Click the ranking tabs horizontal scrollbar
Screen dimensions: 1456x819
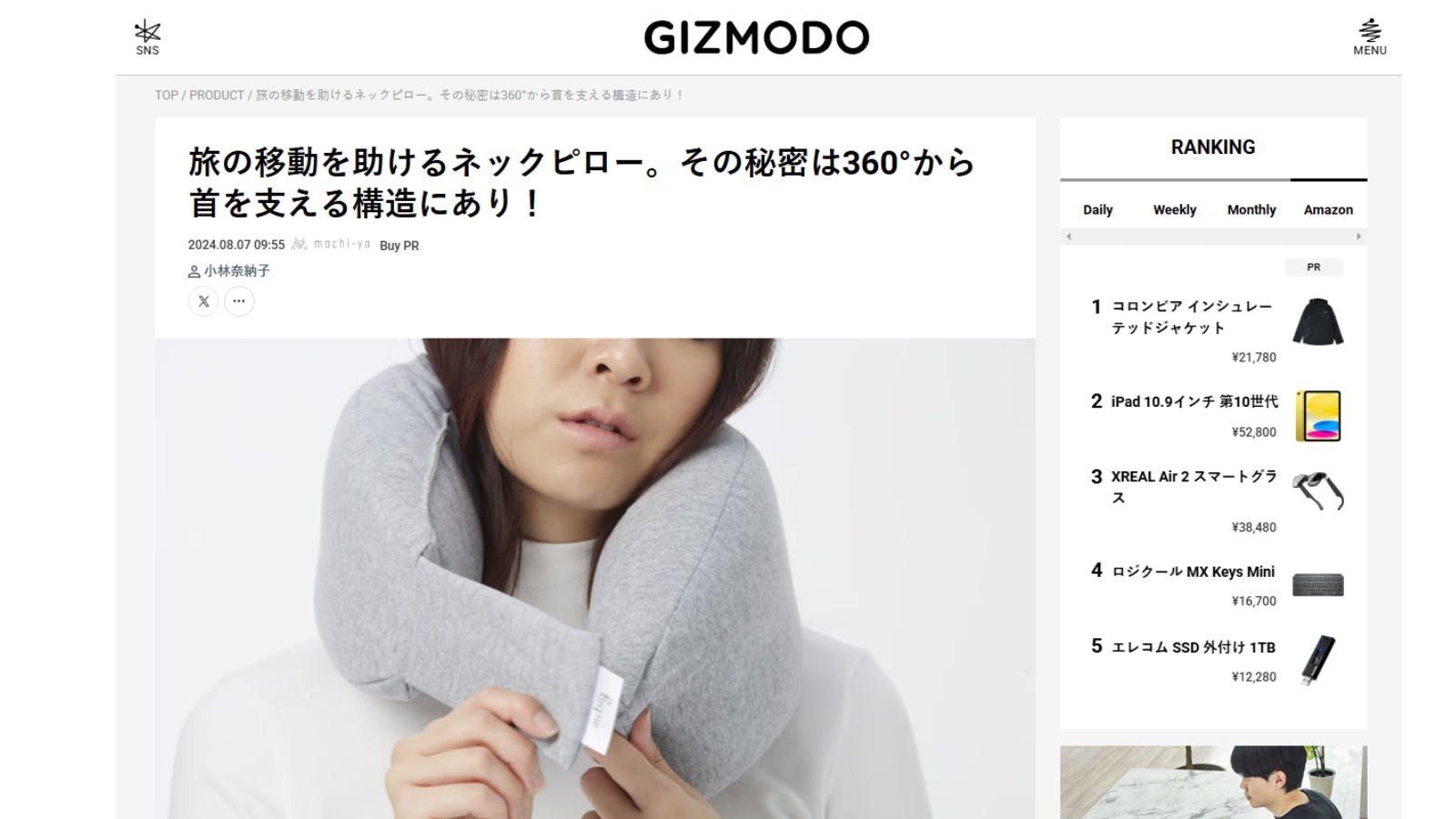click(1213, 237)
